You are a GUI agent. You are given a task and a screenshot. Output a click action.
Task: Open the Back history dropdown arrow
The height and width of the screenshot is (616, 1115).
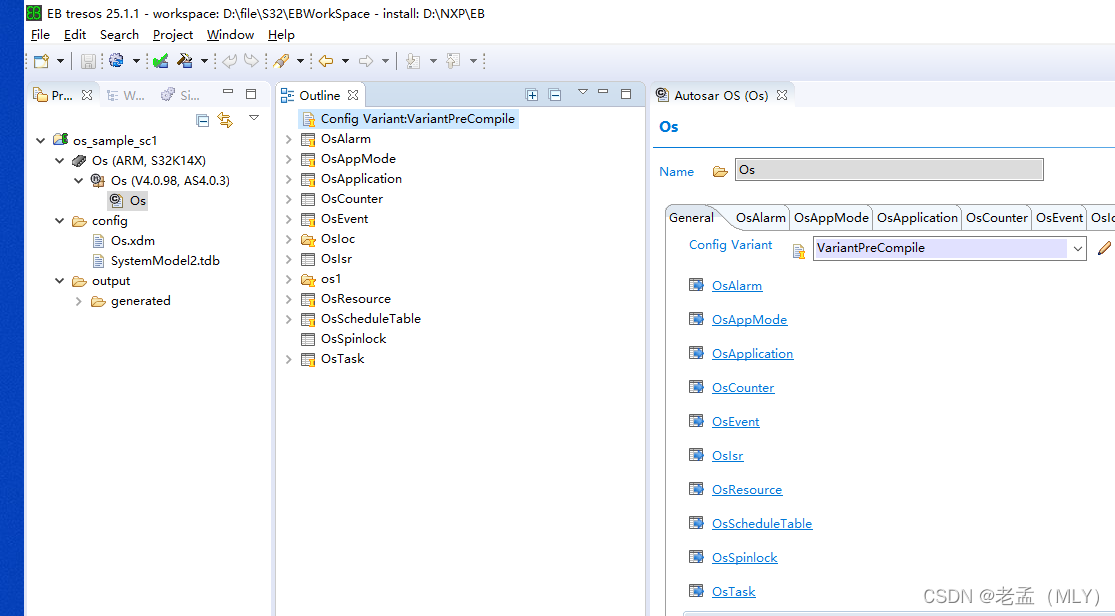[x=345, y=61]
